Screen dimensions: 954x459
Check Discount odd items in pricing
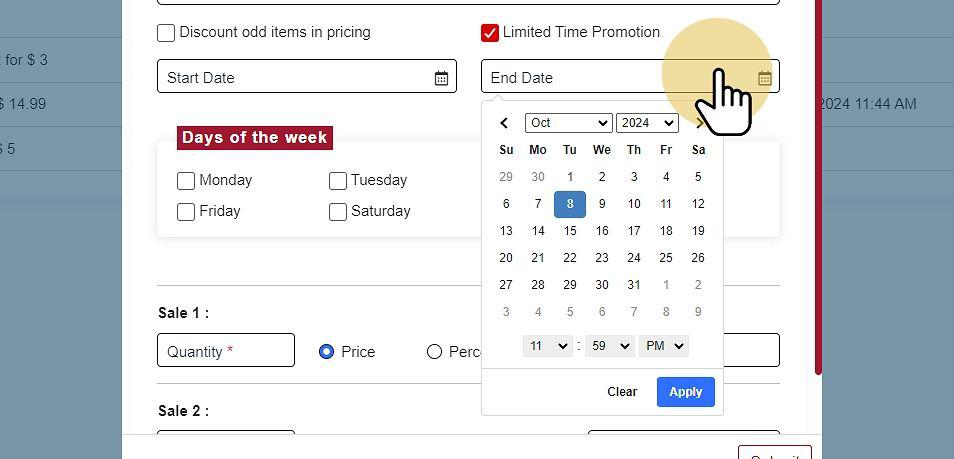(x=166, y=33)
